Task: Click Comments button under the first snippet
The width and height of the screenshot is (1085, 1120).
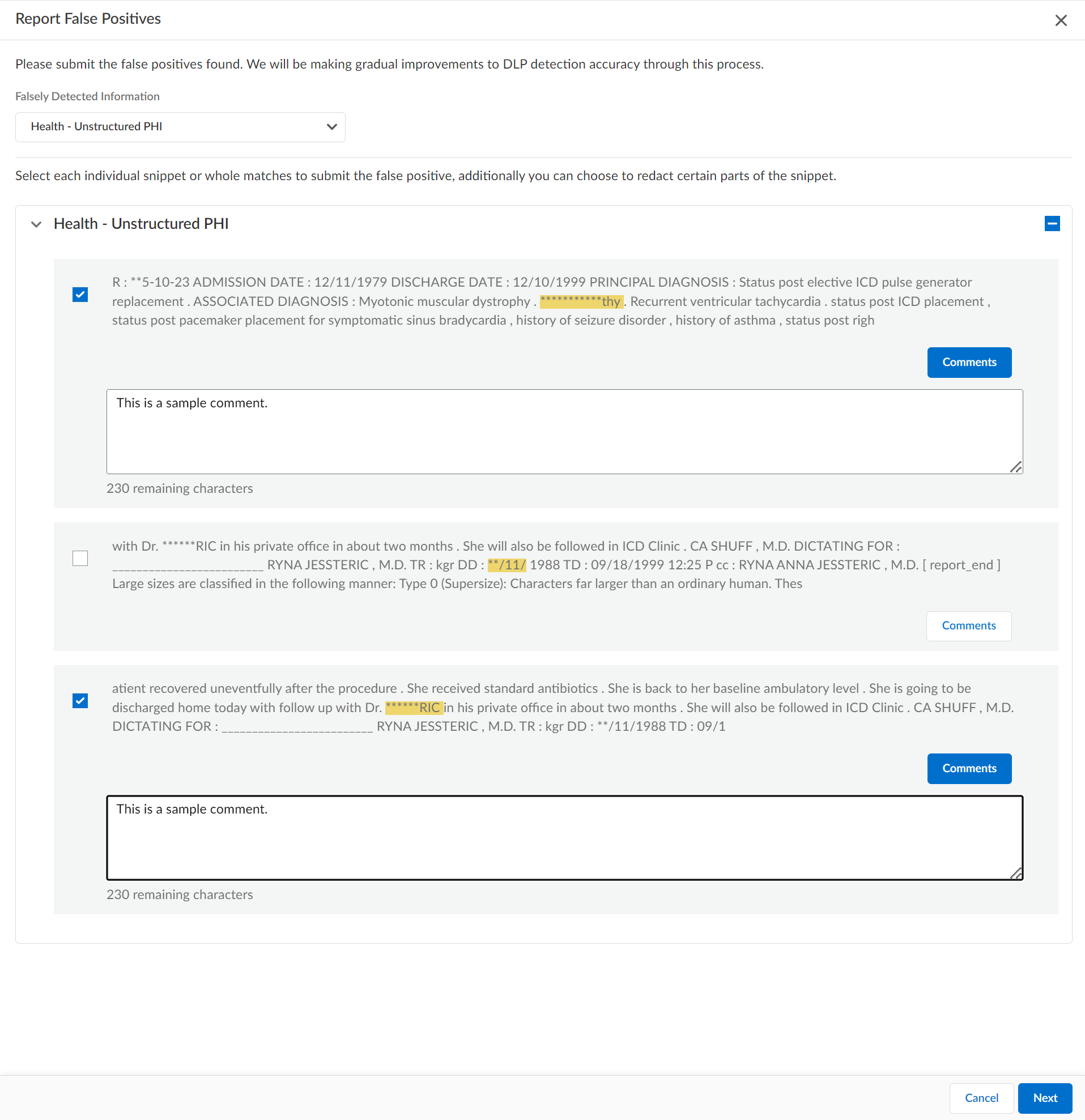Action: tap(969, 362)
